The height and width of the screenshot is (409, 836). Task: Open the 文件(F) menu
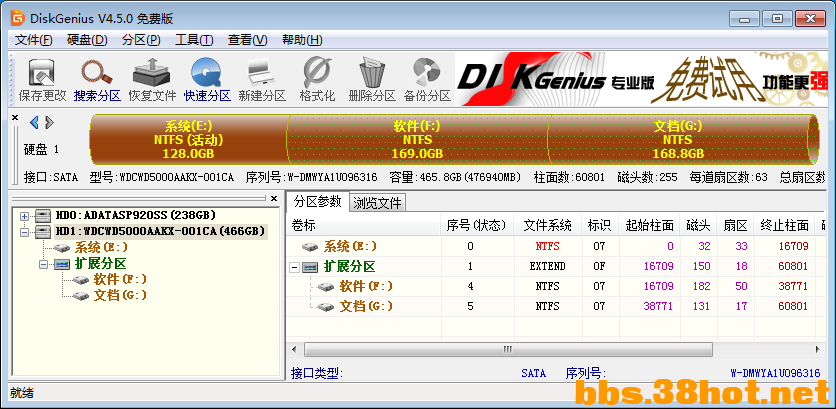coord(34,40)
